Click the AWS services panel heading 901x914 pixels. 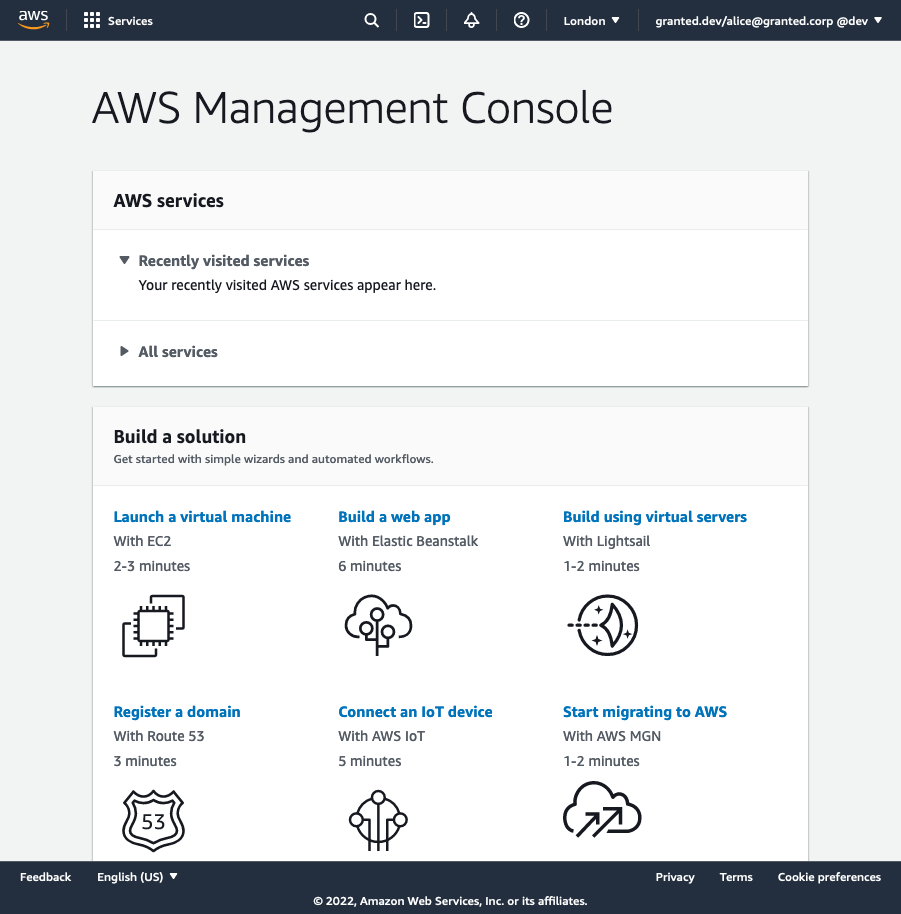click(x=168, y=201)
